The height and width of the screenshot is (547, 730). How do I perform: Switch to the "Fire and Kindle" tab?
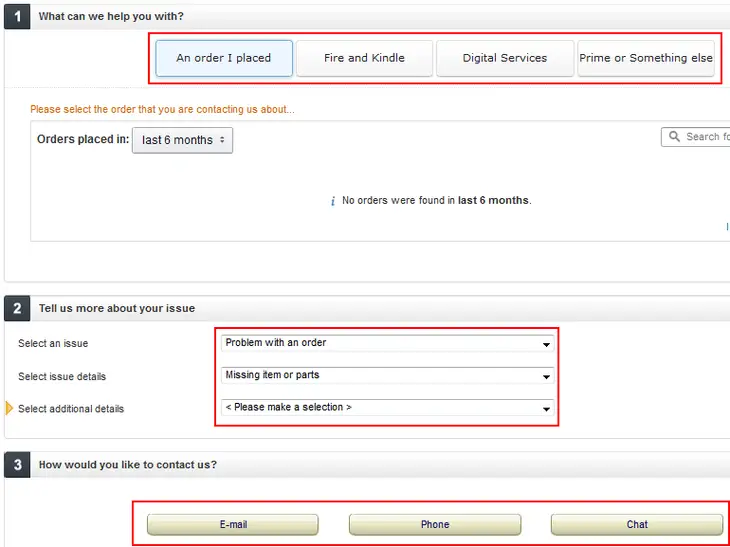pyautogui.click(x=364, y=58)
